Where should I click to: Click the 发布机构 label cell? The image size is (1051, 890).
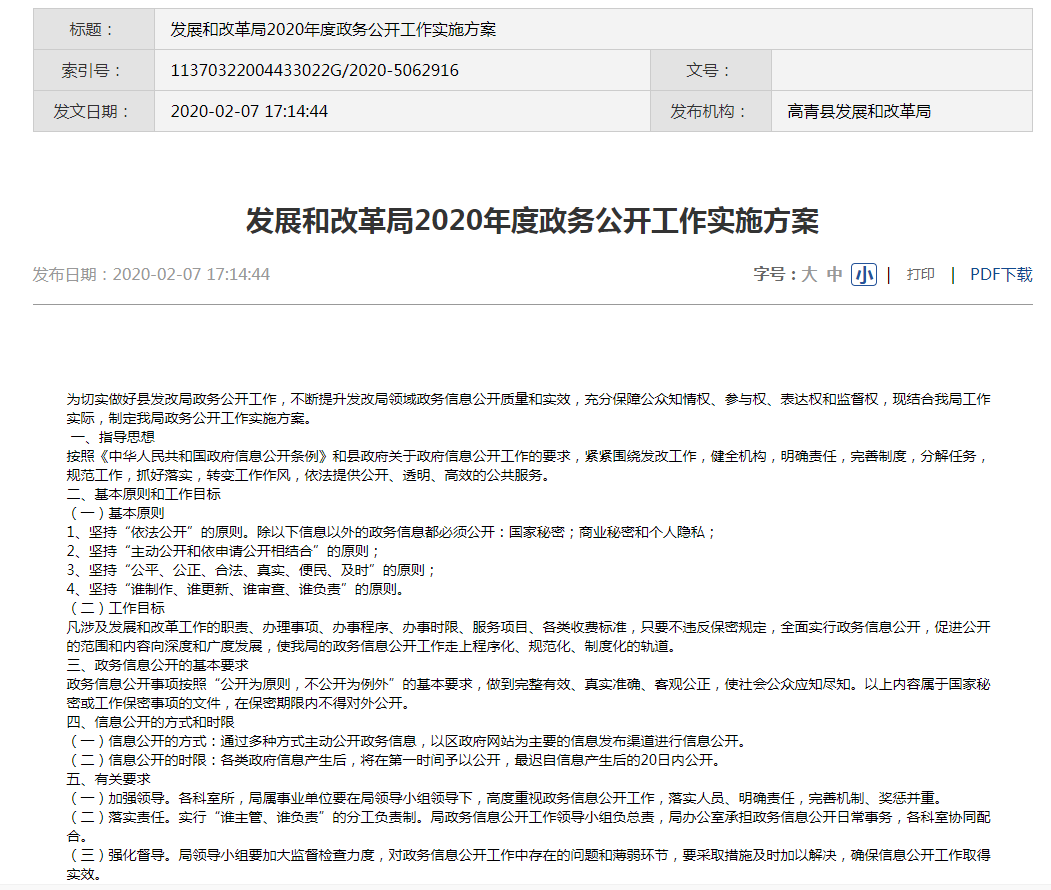tap(710, 111)
